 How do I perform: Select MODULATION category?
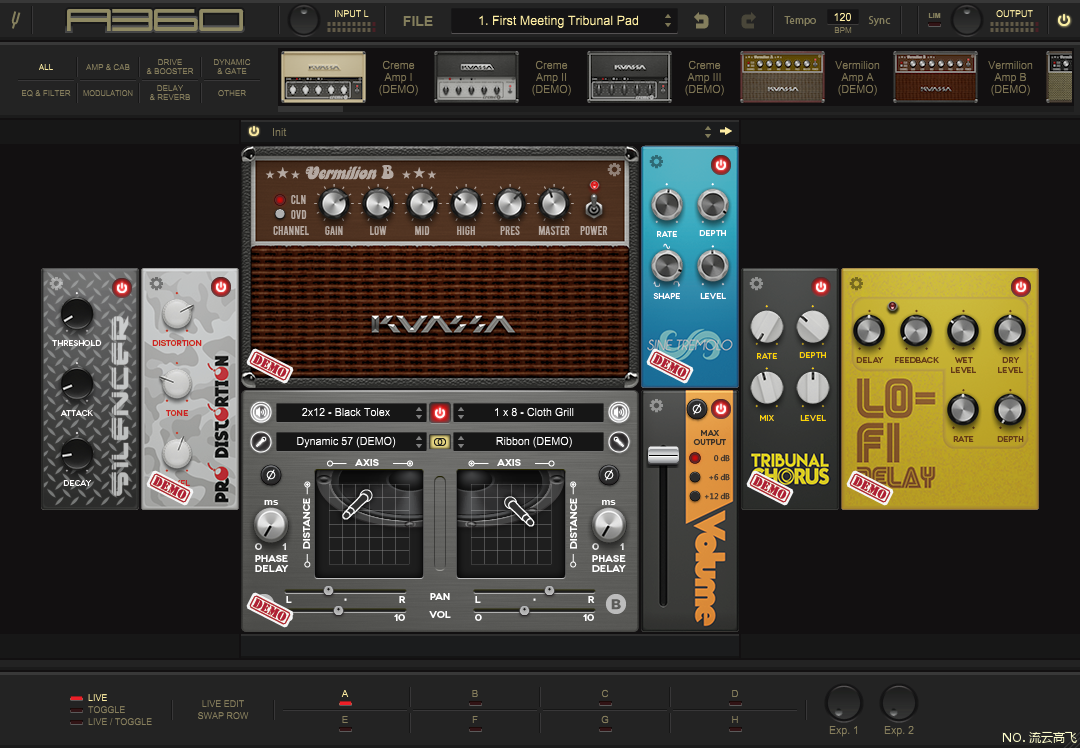(107, 93)
